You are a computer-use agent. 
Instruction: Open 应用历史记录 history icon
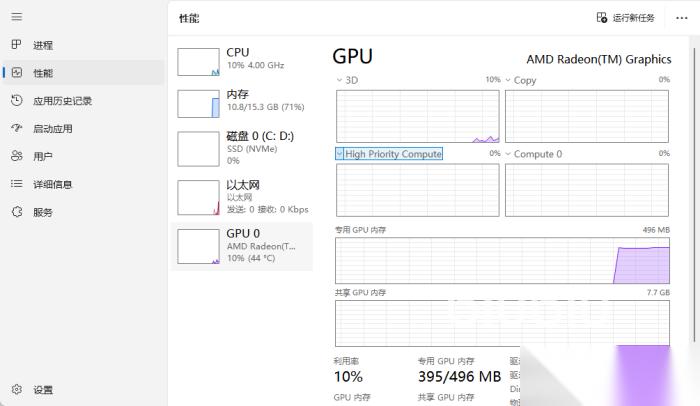17,100
